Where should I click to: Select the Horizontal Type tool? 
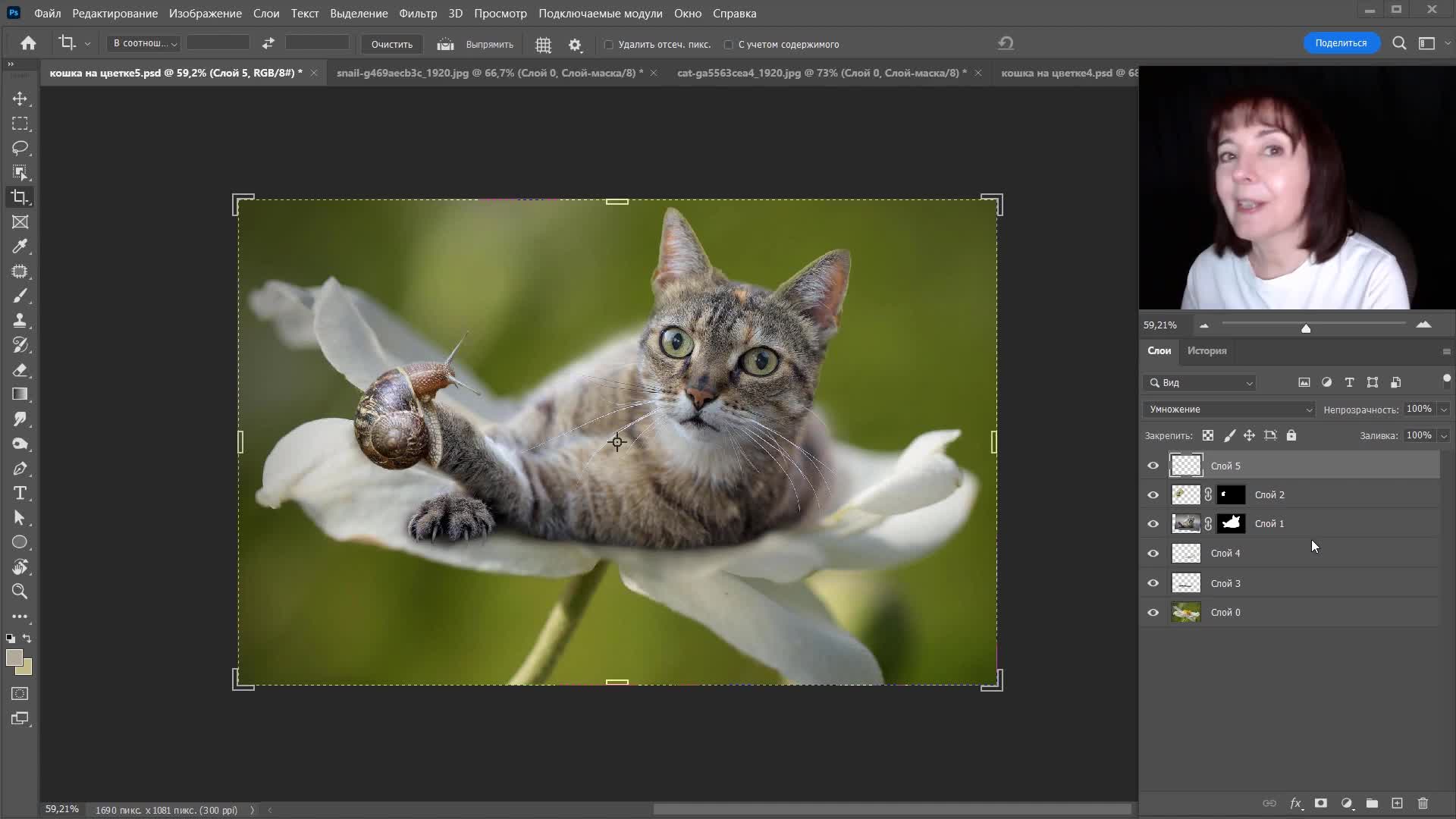tap(20, 493)
